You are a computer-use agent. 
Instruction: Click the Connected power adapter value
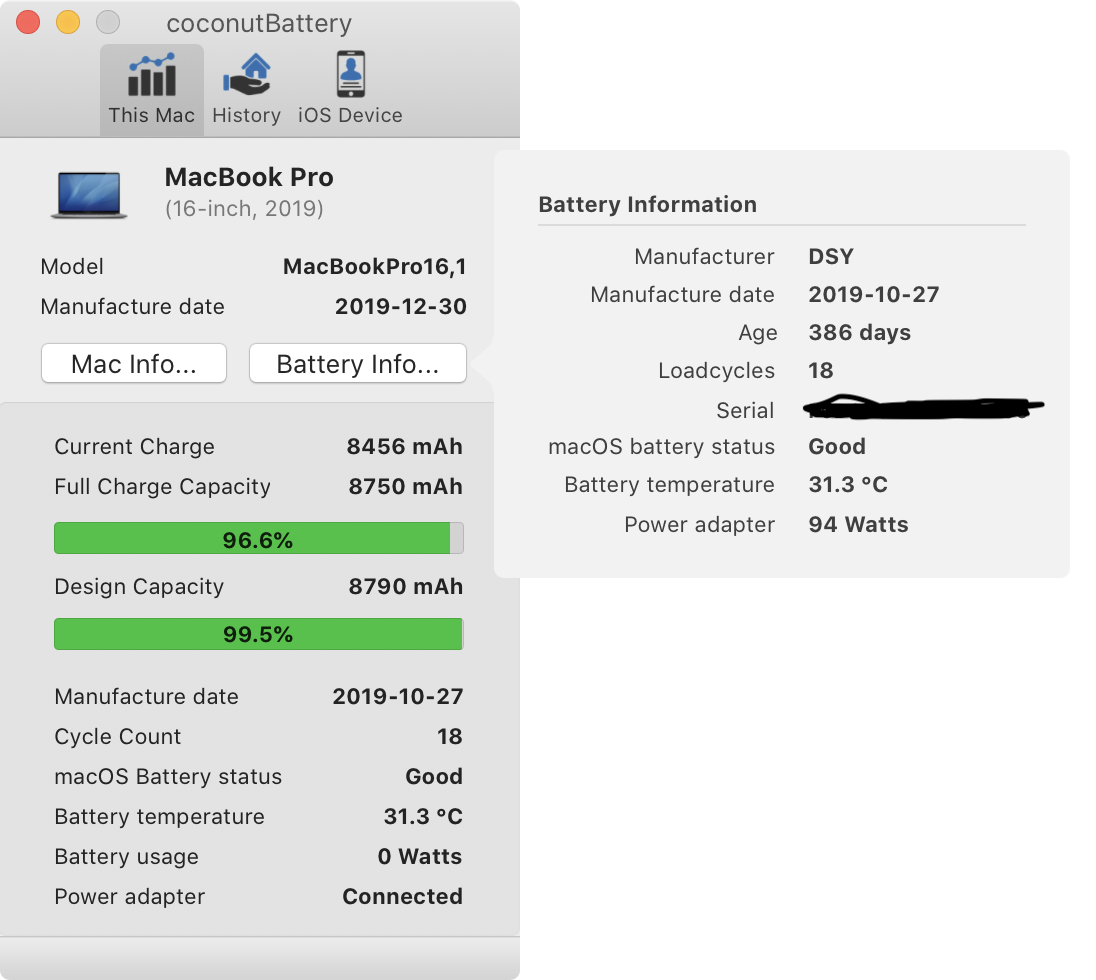coord(403,897)
